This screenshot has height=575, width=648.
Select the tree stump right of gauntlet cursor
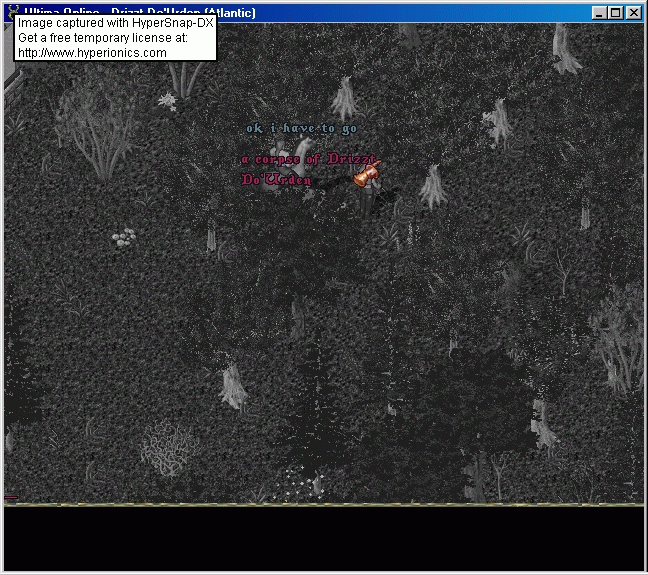432,186
